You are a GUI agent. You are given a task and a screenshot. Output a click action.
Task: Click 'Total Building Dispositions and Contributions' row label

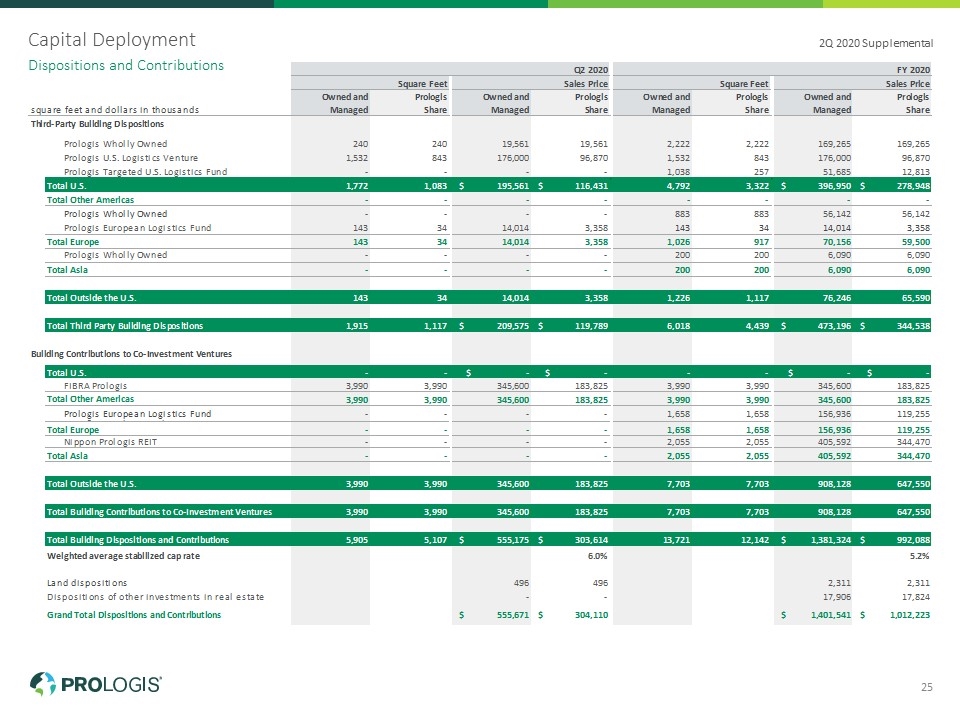(138, 540)
